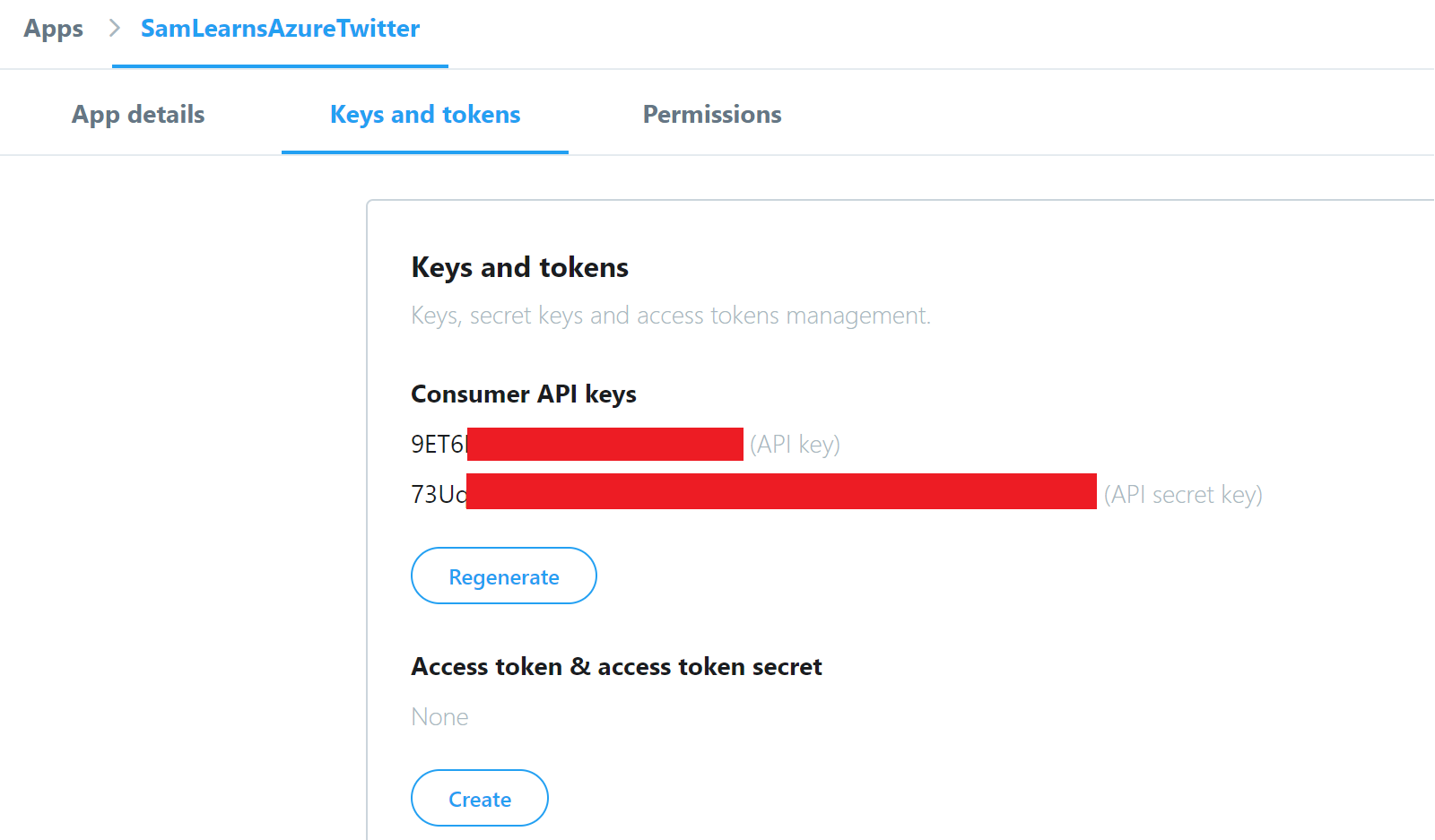Click the blue underline beneath Keys and tokens tab
Viewport: 1435px width, 840px height.
pyautogui.click(x=425, y=152)
